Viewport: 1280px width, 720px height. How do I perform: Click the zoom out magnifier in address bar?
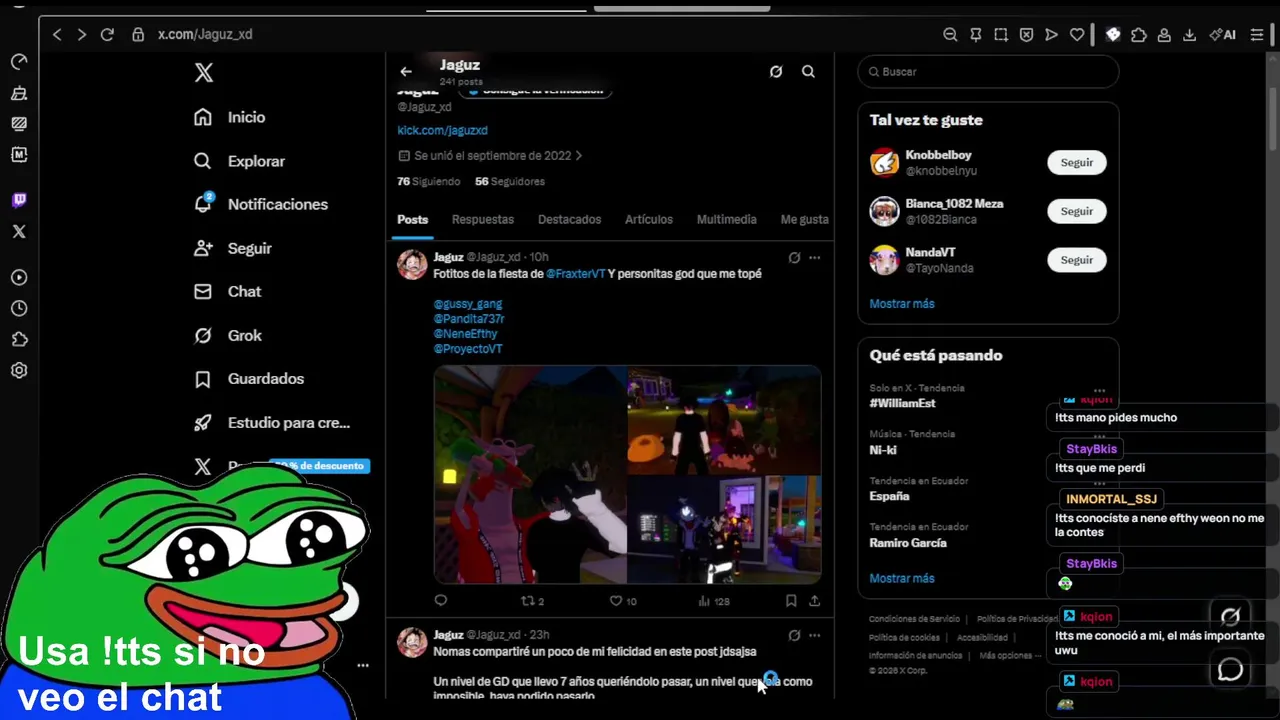point(950,34)
